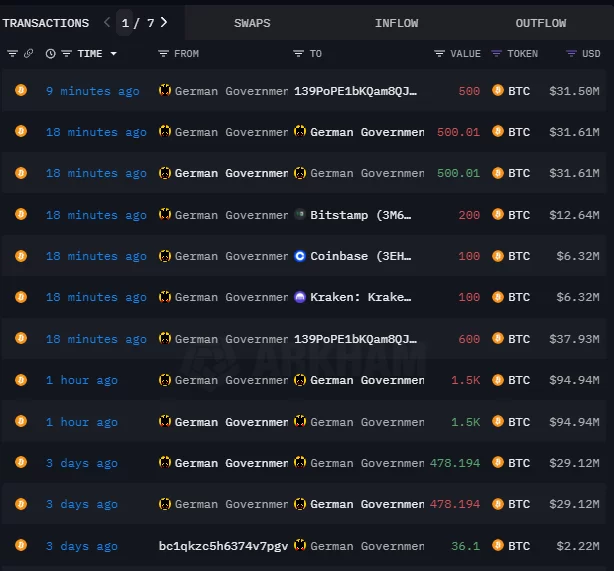This screenshot has width=614, height=571.
Task: Open the USD filter
Action: (571, 54)
